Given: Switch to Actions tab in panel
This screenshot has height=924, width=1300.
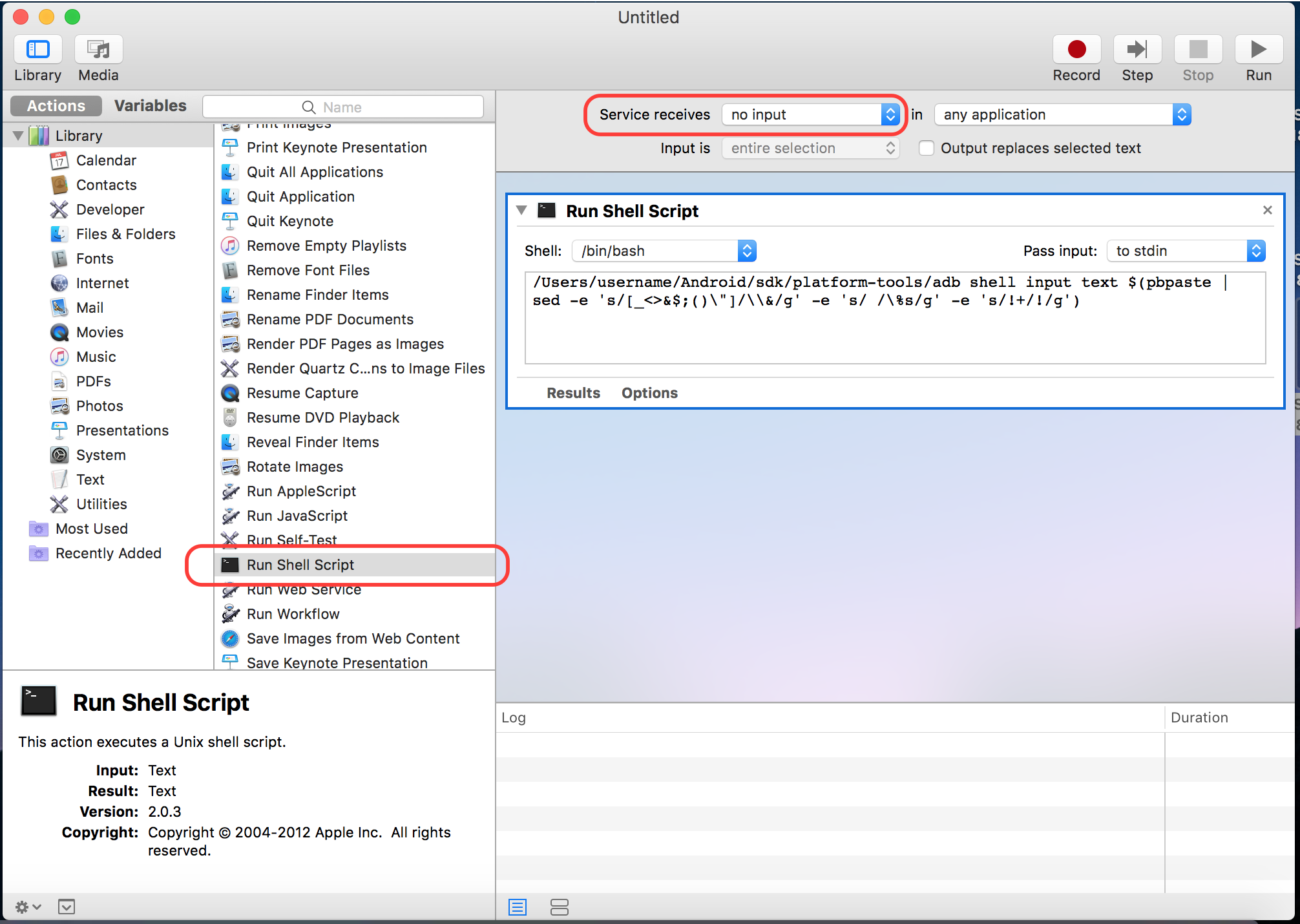Looking at the screenshot, I should pos(57,105).
